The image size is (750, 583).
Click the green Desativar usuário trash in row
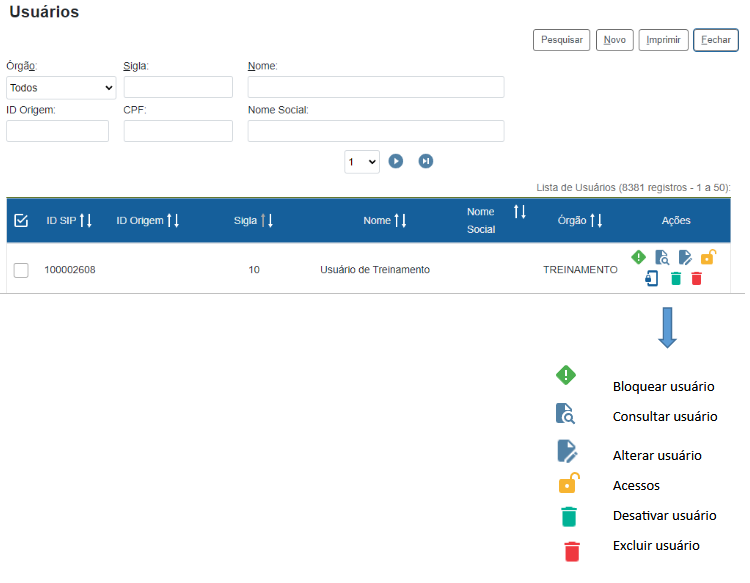(x=675, y=279)
